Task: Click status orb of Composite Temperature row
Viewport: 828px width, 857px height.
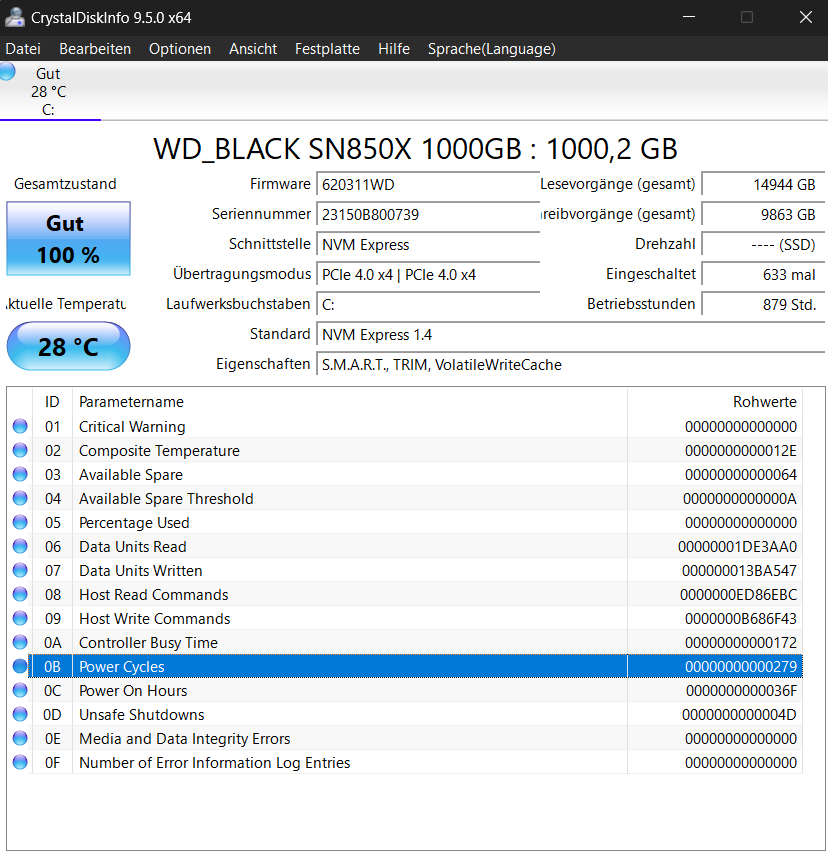Action: [x=20, y=450]
